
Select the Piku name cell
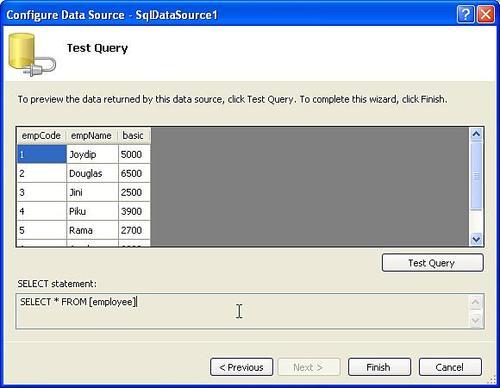92,211
